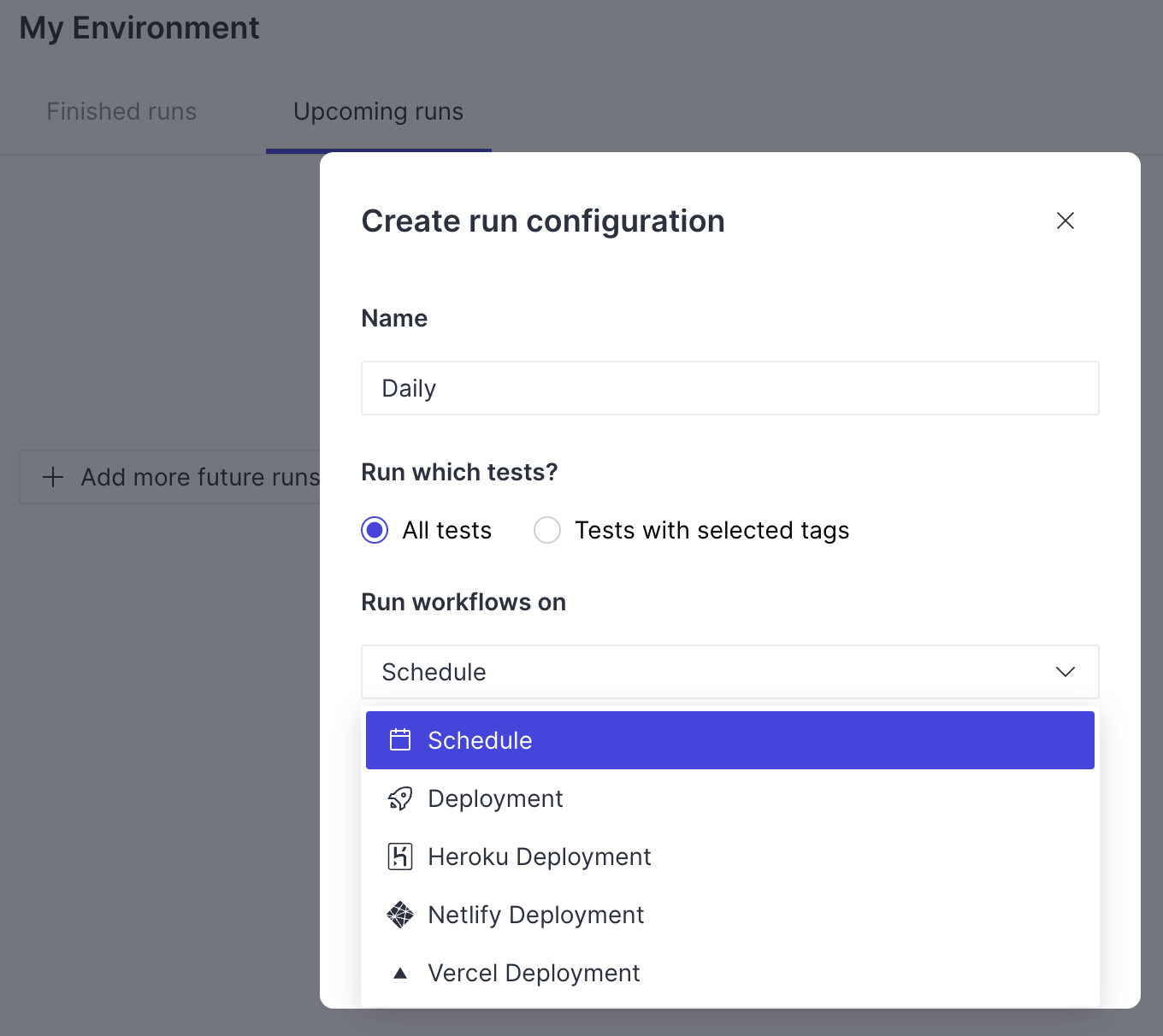Image resolution: width=1163 pixels, height=1036 pixels.
Task: Expand the Run workflows on chevron arrow
Action: (x=1065, y=672)
